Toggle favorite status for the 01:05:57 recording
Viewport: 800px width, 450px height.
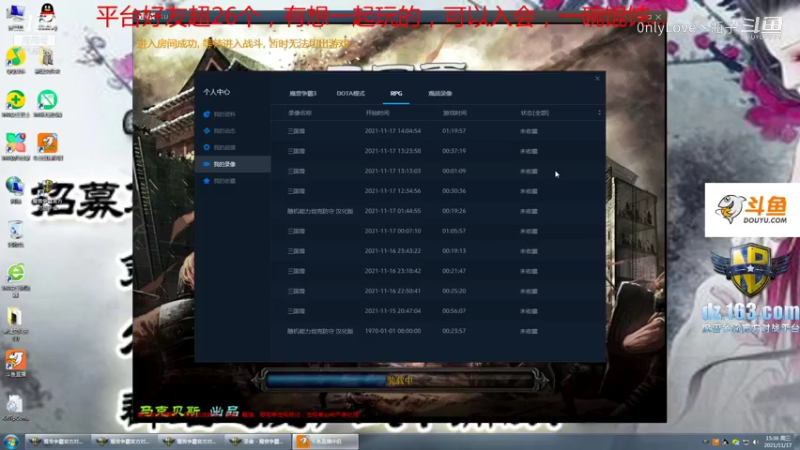529,231
